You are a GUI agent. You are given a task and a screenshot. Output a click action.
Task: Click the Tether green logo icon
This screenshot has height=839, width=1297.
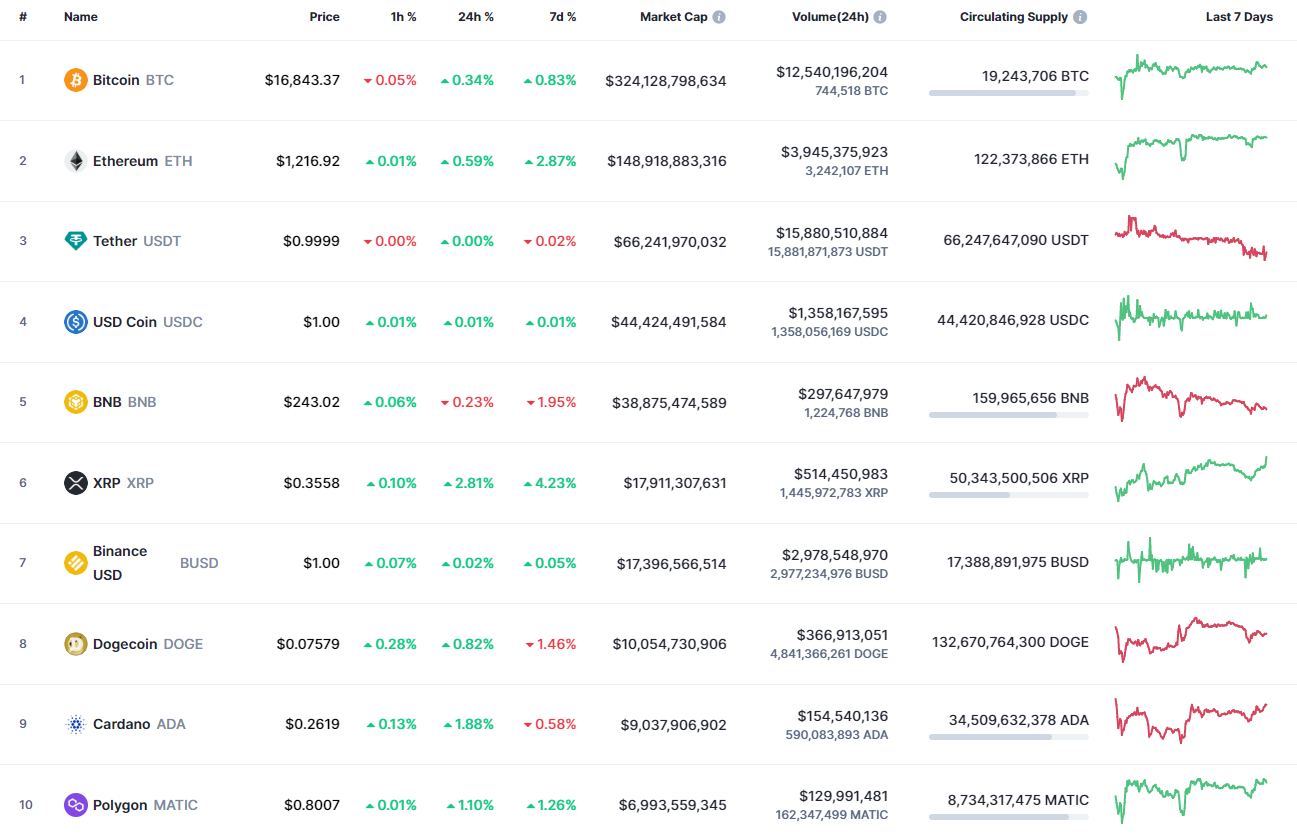coord(76,241)
